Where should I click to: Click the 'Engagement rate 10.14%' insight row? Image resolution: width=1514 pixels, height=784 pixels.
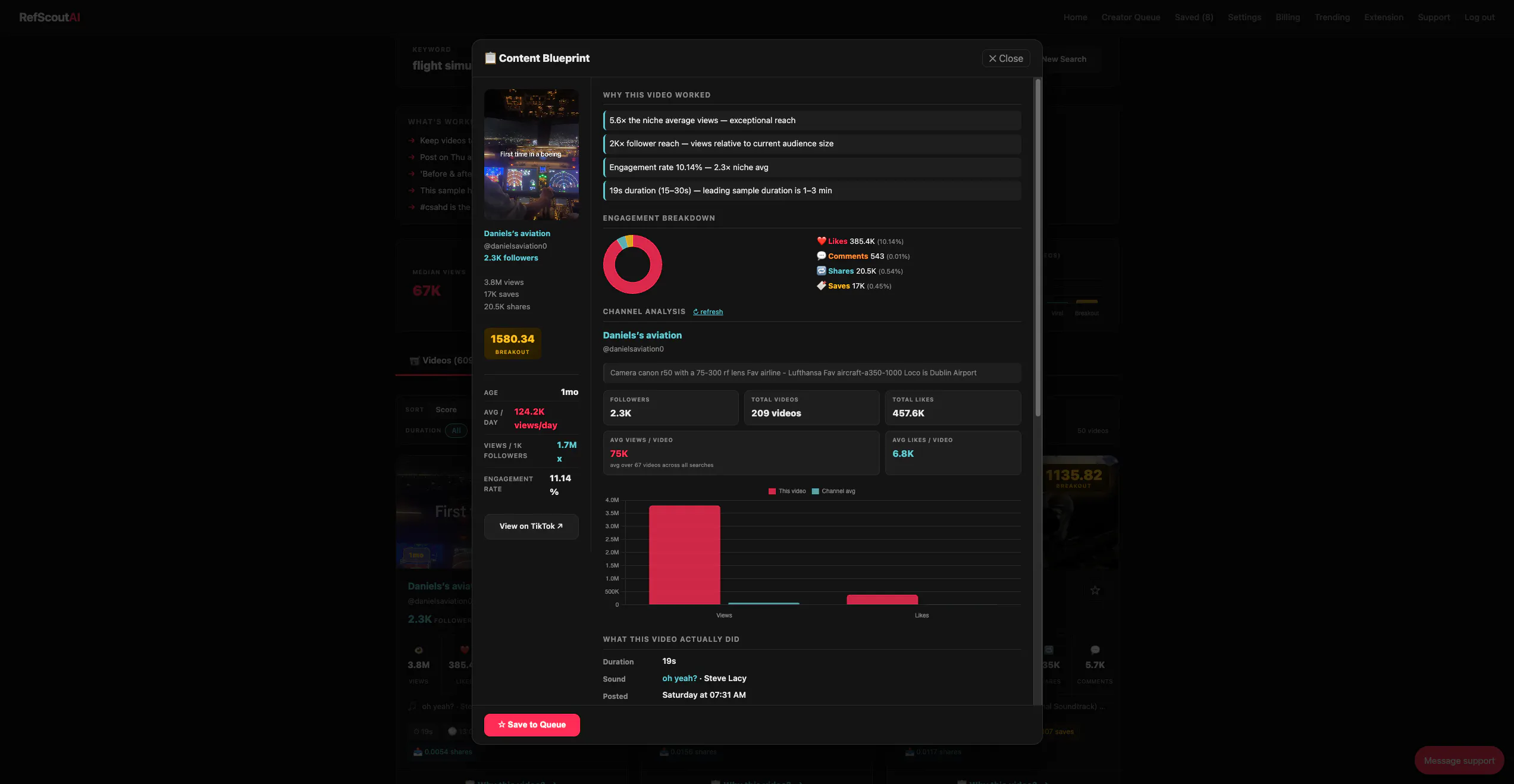point(812,167)
